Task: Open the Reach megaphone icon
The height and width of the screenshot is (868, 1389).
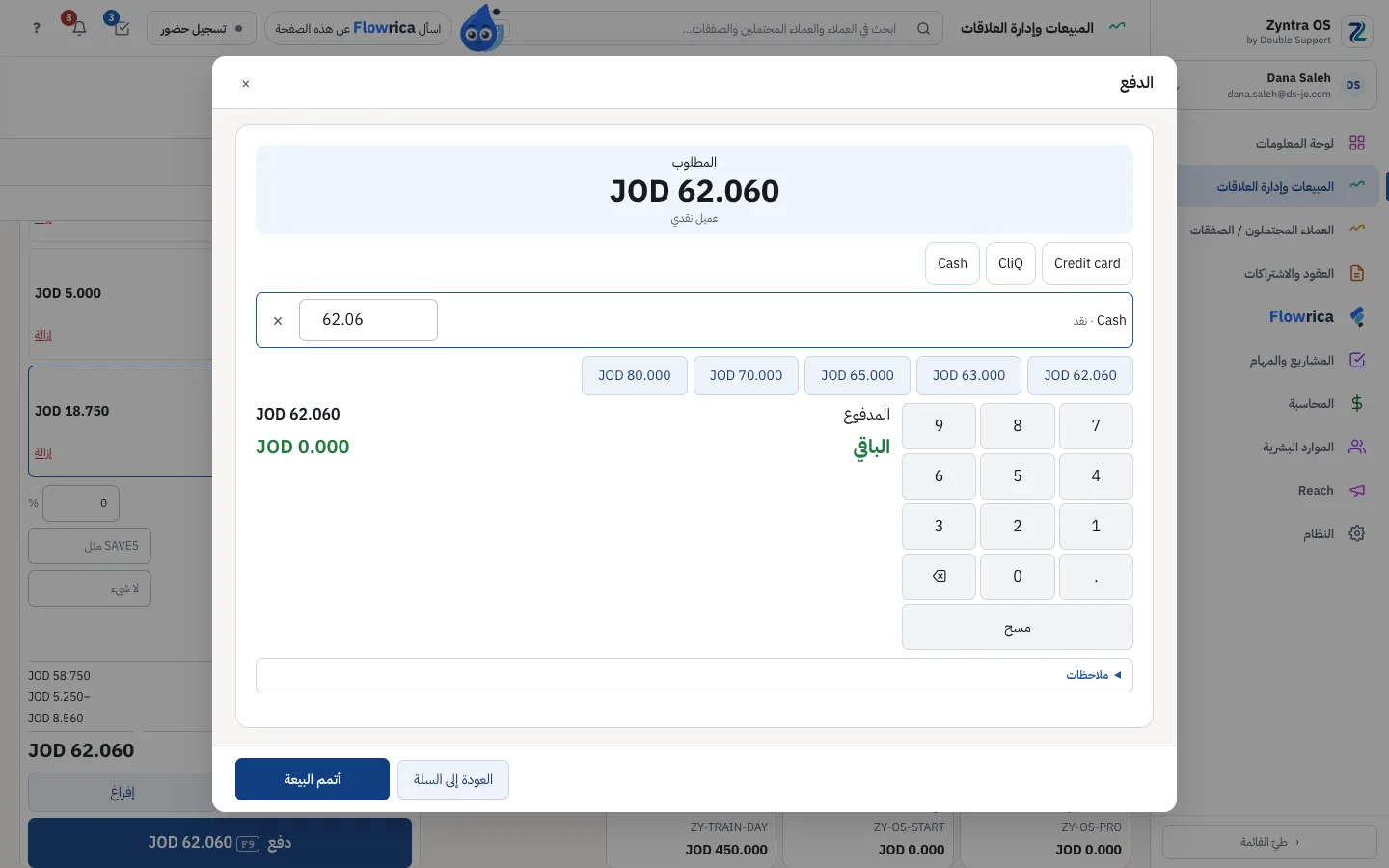Action: coord(1357,490)
